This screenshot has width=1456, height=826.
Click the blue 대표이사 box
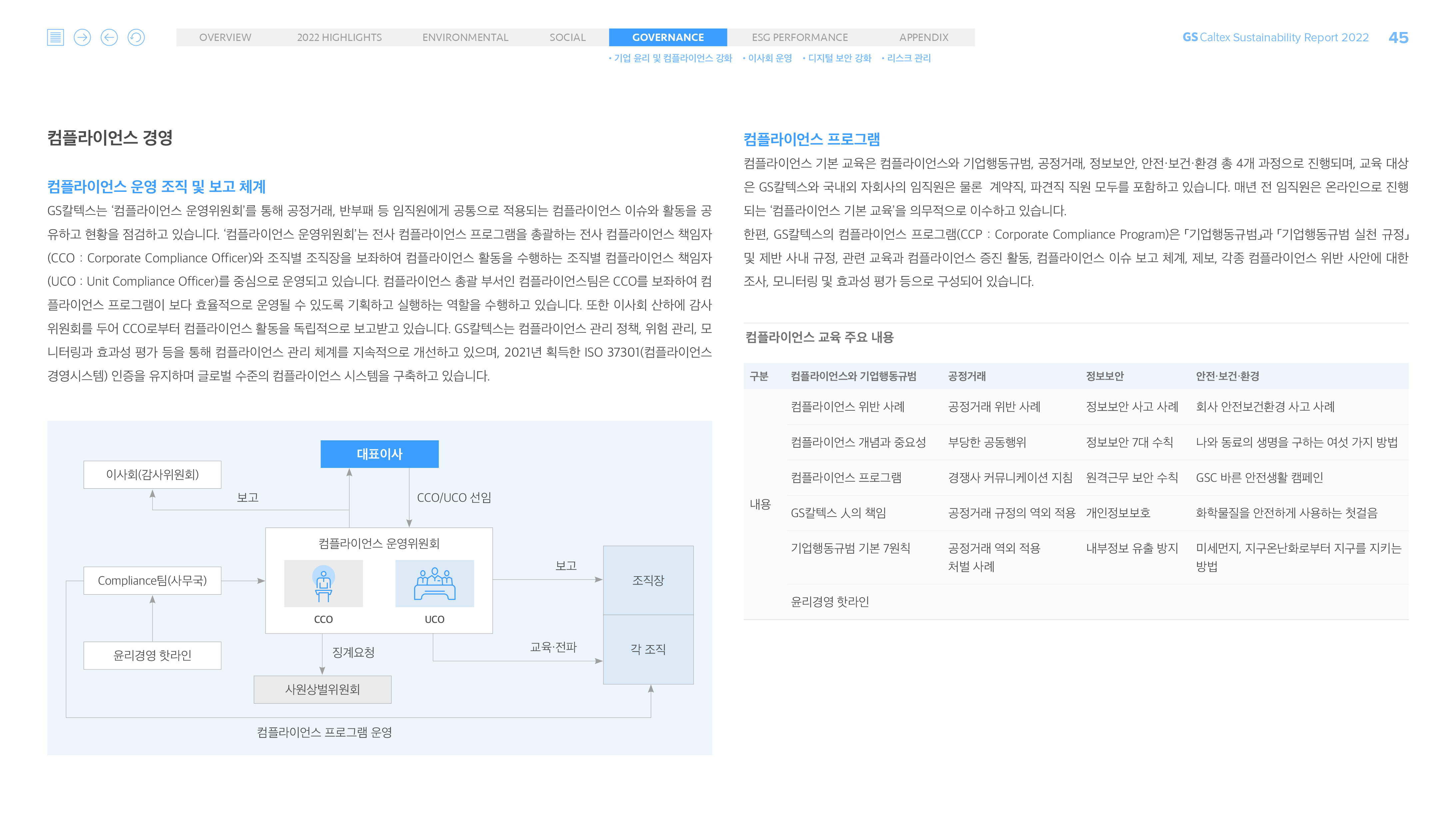coord(379,454)
